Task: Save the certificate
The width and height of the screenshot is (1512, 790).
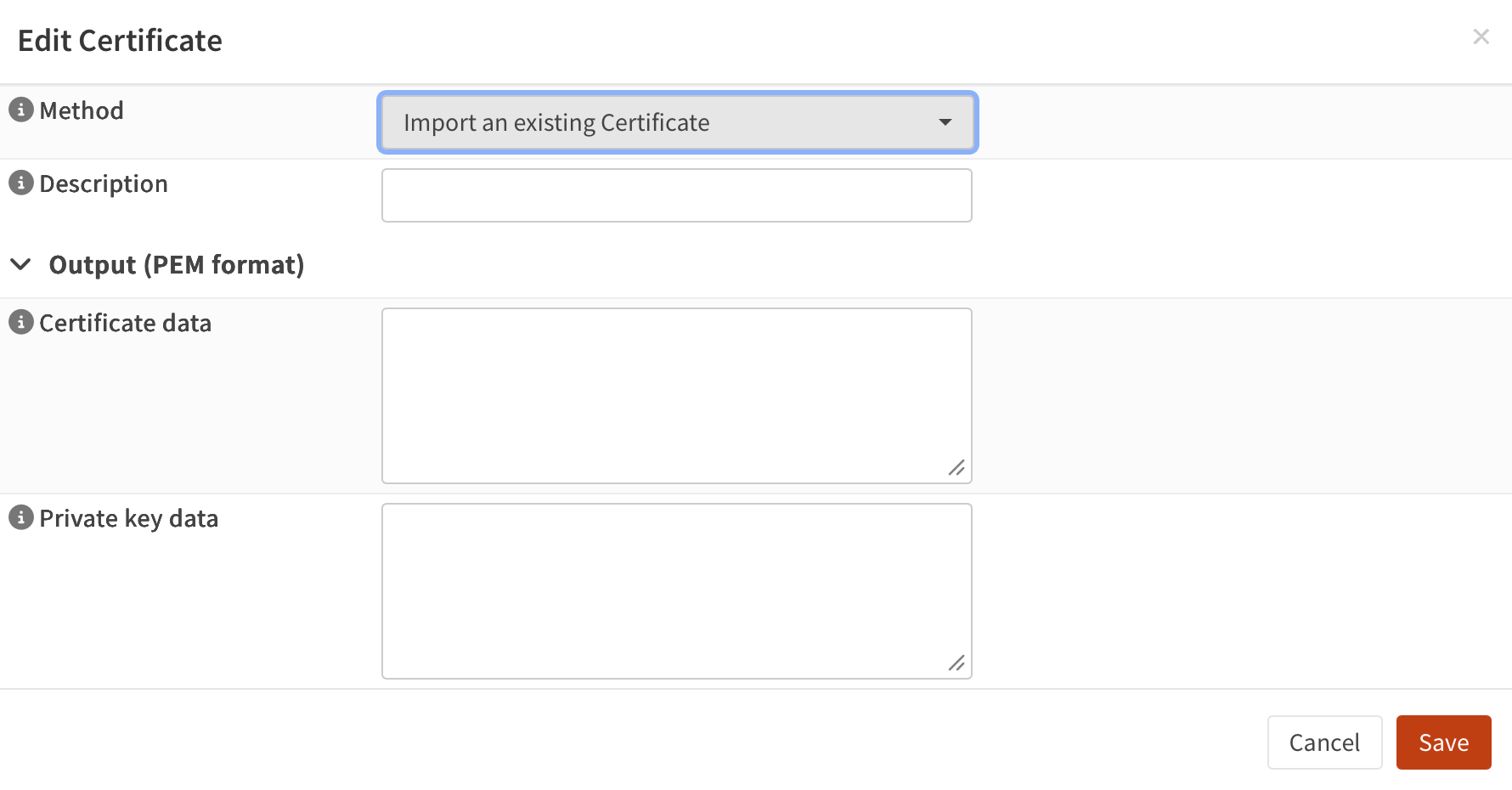Action: 1443,742
